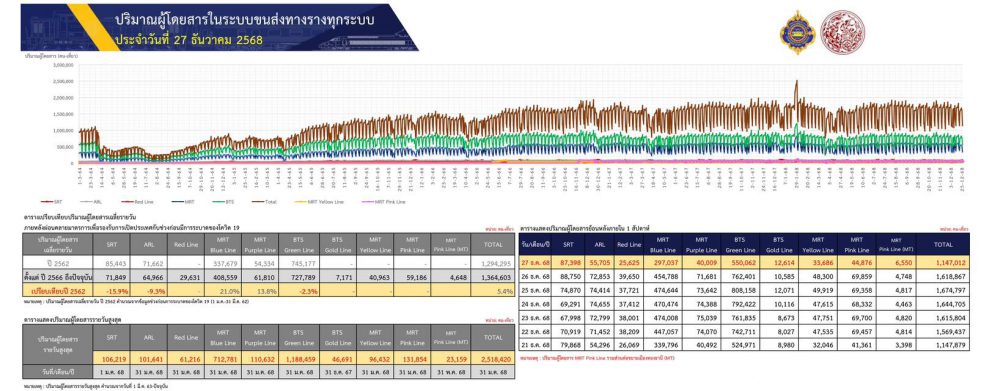Click the 'ปี 2562' row label in average table
This screenshot has height=391, width=992.
pos(58,262)
